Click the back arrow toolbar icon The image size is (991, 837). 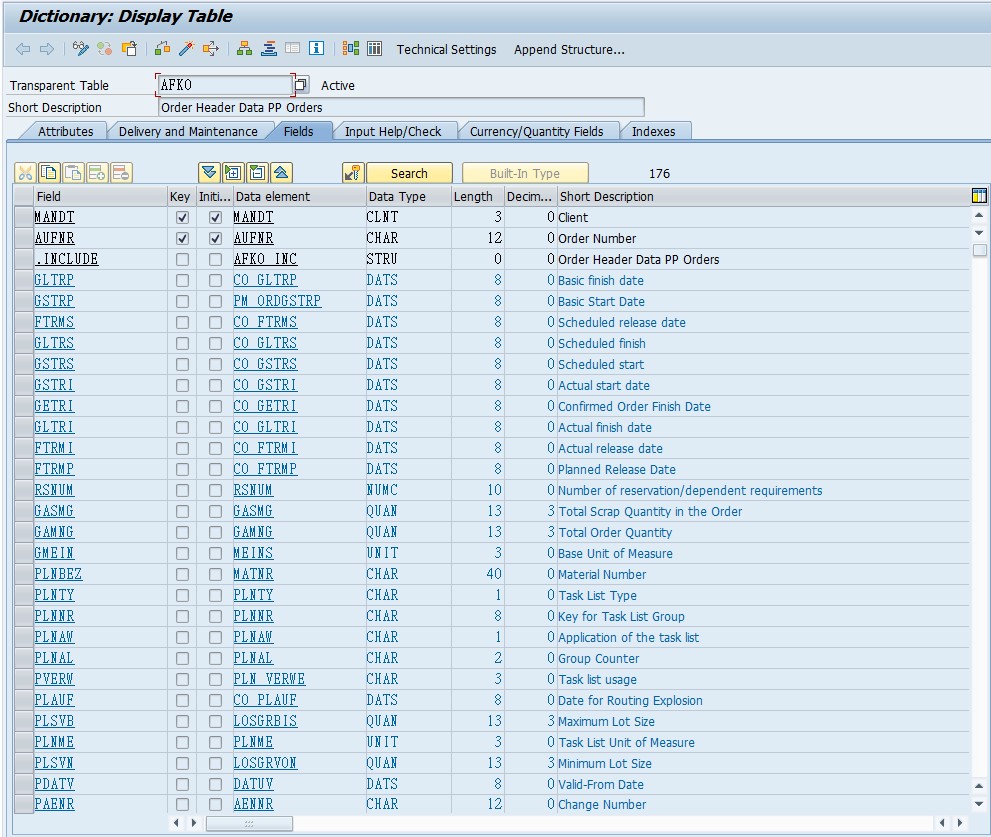coord(23,49)
